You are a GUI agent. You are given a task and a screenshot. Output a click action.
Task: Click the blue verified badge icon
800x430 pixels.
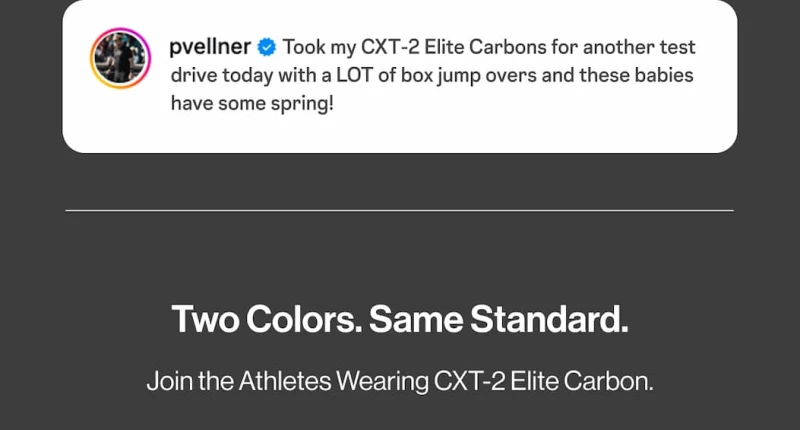[x=266, y=47]
